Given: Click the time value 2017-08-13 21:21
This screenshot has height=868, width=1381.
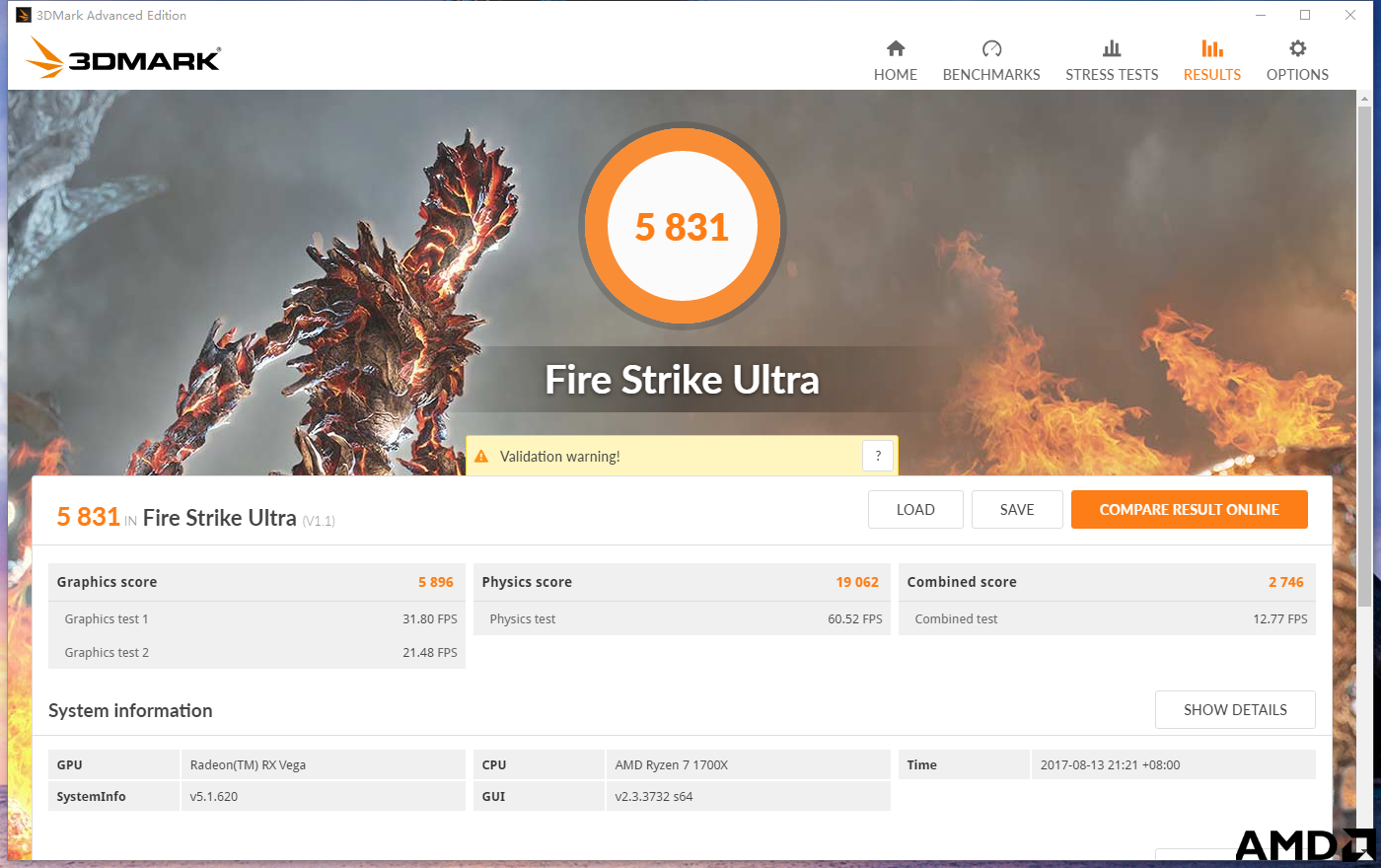Looking at the screenshot, I should [x=1110, y=764].
